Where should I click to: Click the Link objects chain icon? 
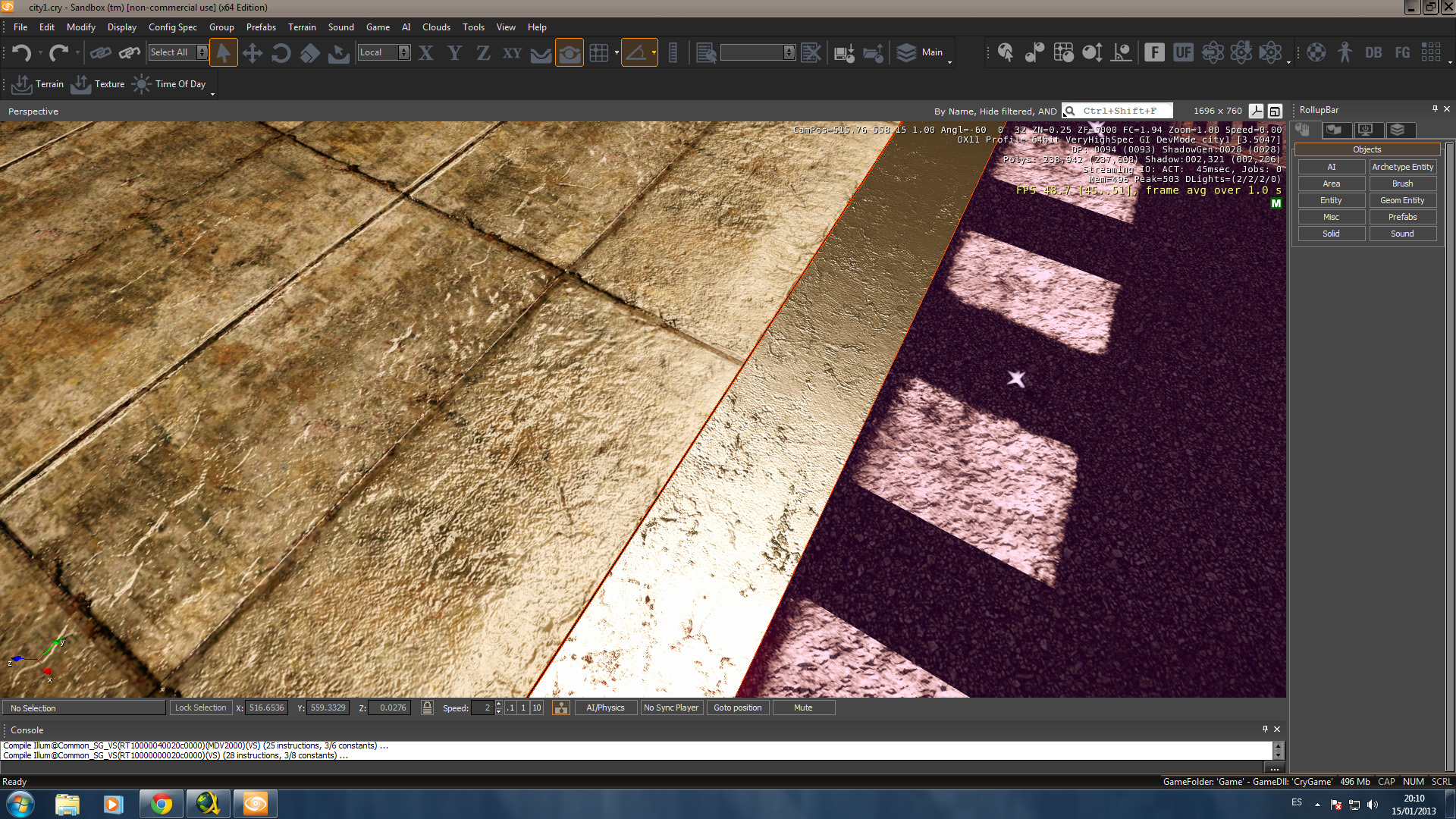100,53
